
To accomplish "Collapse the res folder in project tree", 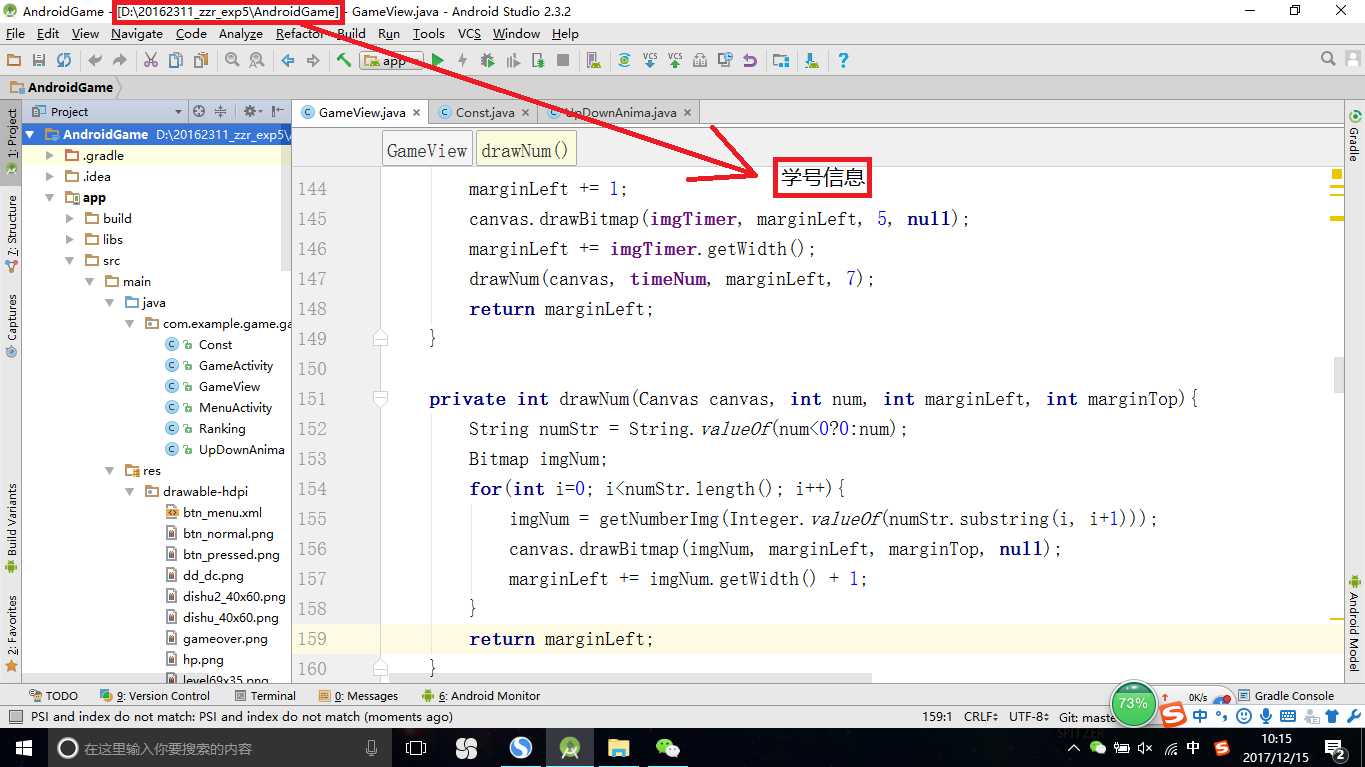I will click(x=110, y=471).
